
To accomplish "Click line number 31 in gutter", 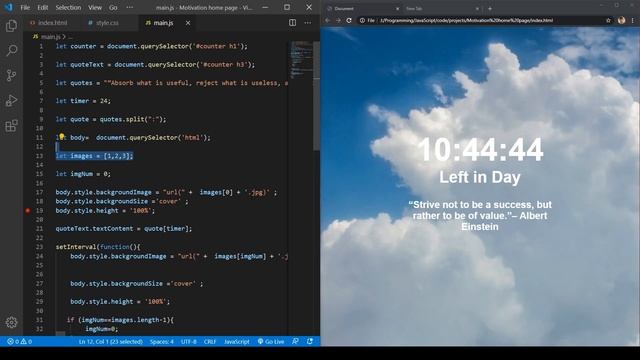I will click(39, 320).
